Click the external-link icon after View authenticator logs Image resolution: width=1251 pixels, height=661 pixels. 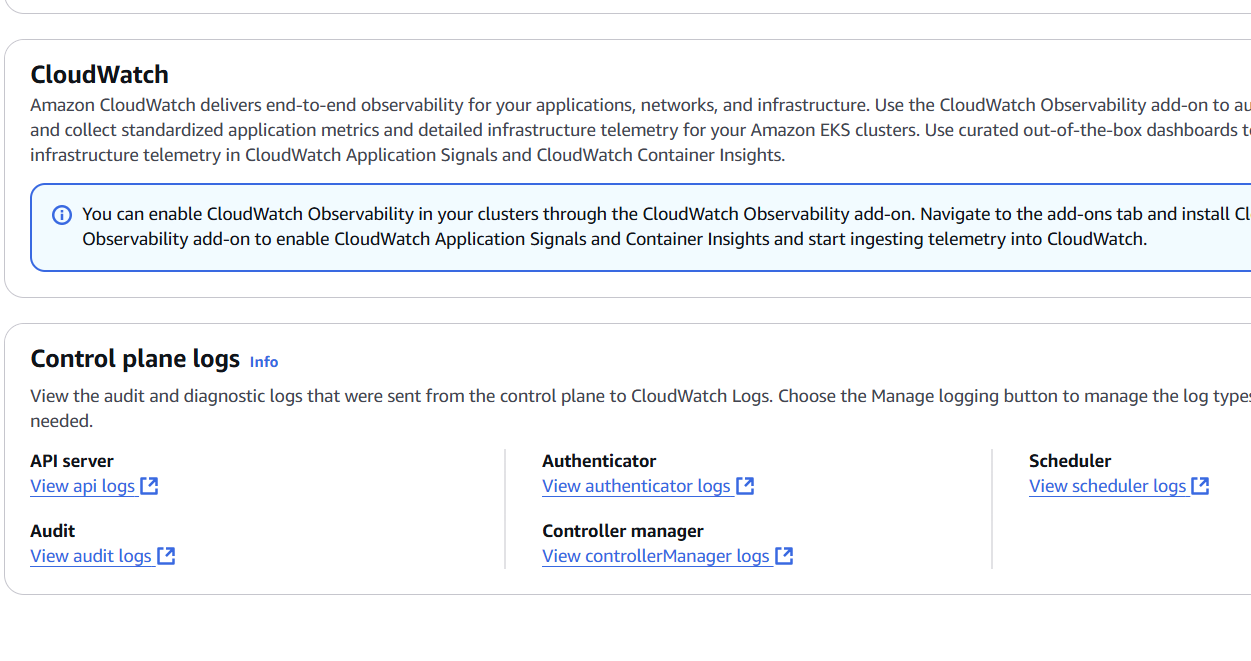[745, 486]
